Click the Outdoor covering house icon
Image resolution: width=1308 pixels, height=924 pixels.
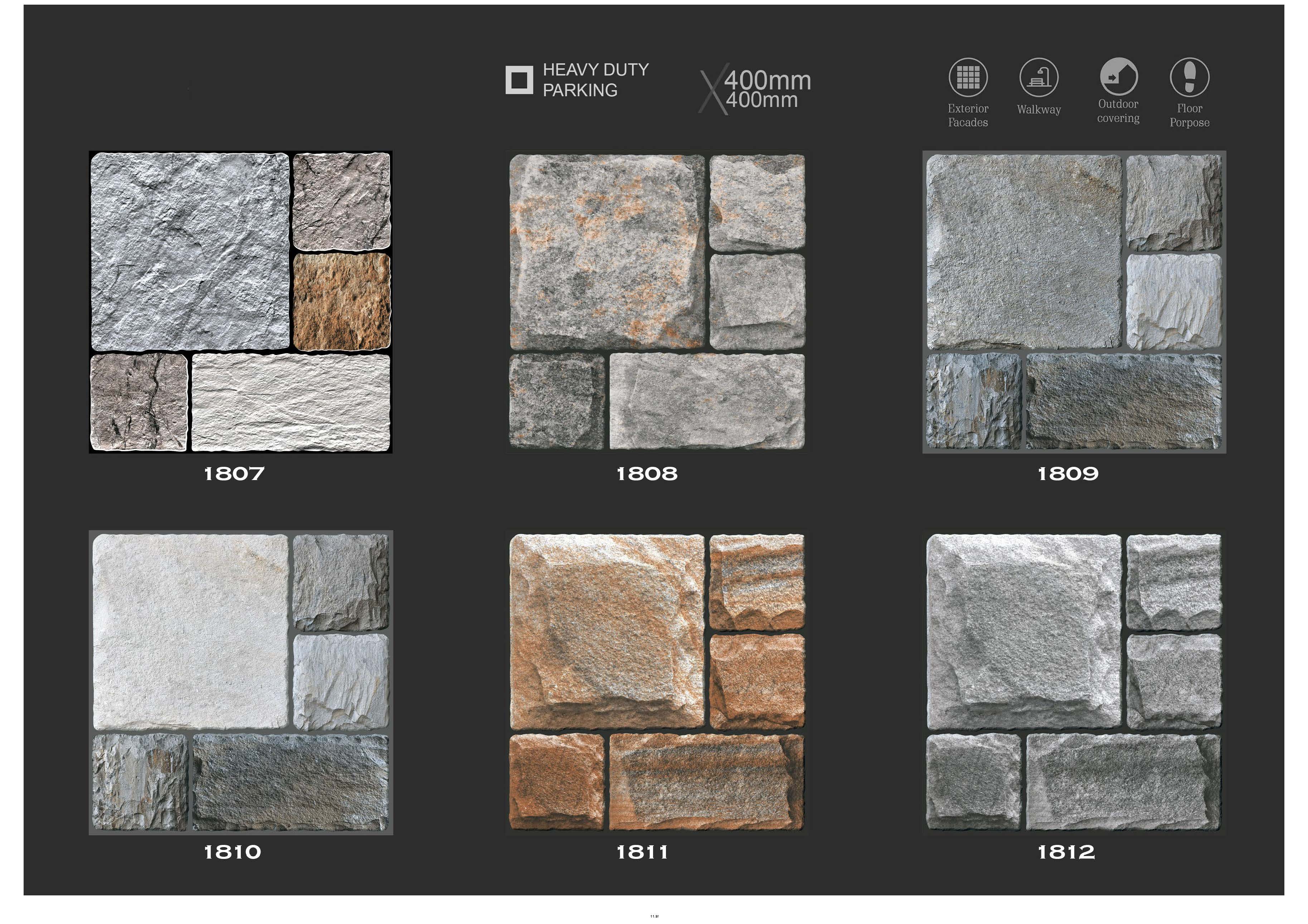(x=1118, y=76)
